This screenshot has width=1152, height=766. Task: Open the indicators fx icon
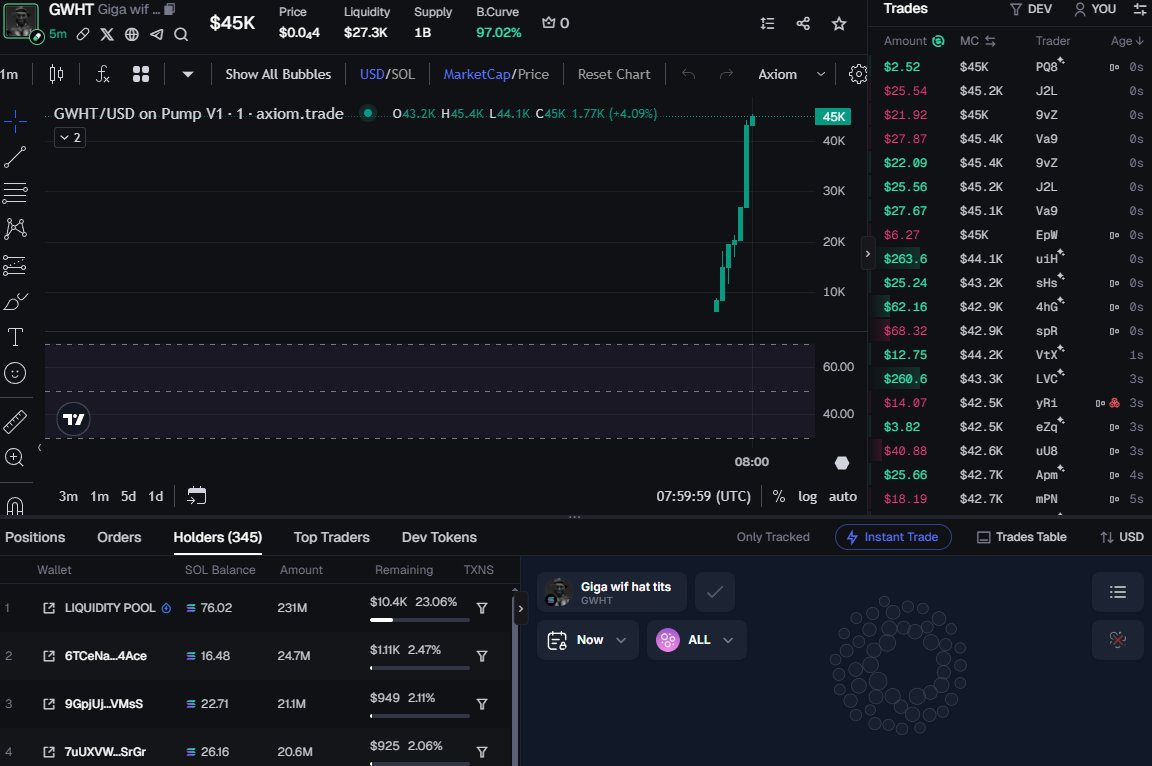coord(103,74)
